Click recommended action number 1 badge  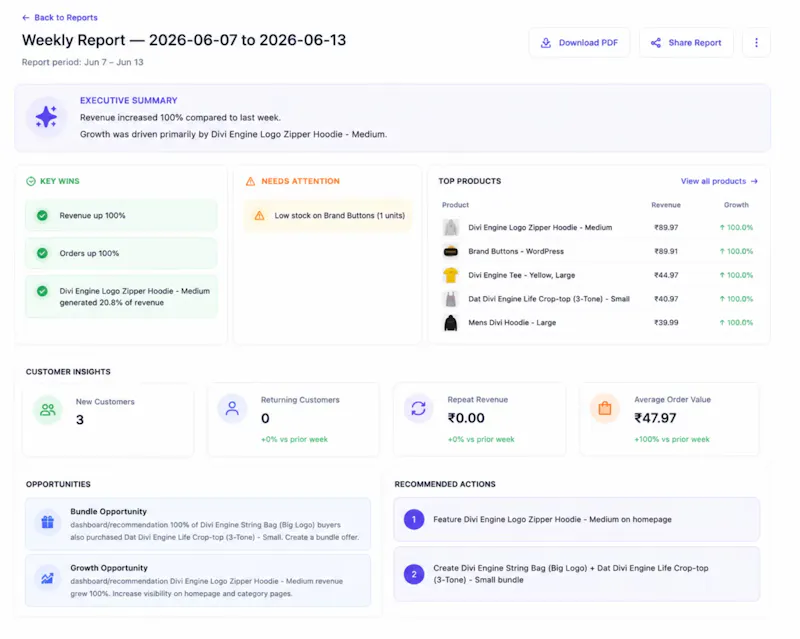click(414, 520)
